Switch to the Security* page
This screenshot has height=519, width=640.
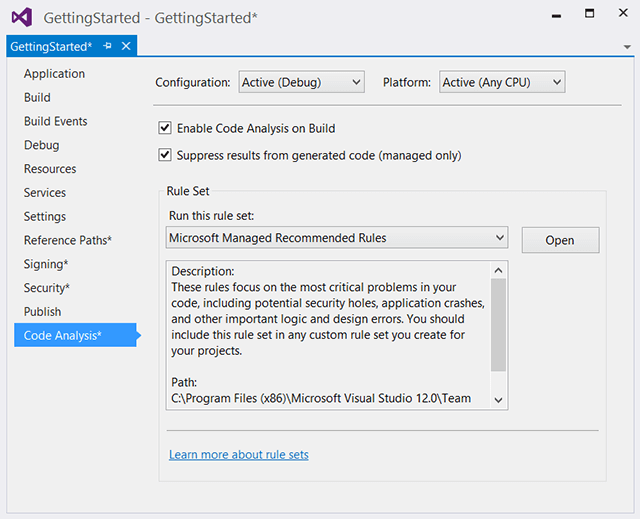pyautogui.click(x=47, y=288)
